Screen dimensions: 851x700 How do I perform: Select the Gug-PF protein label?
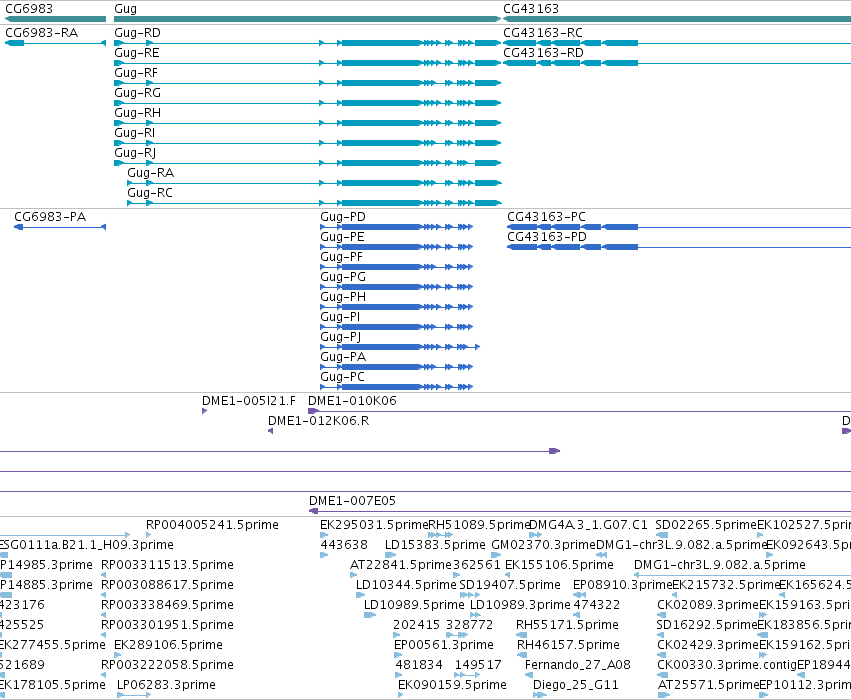tap(341, 257)
